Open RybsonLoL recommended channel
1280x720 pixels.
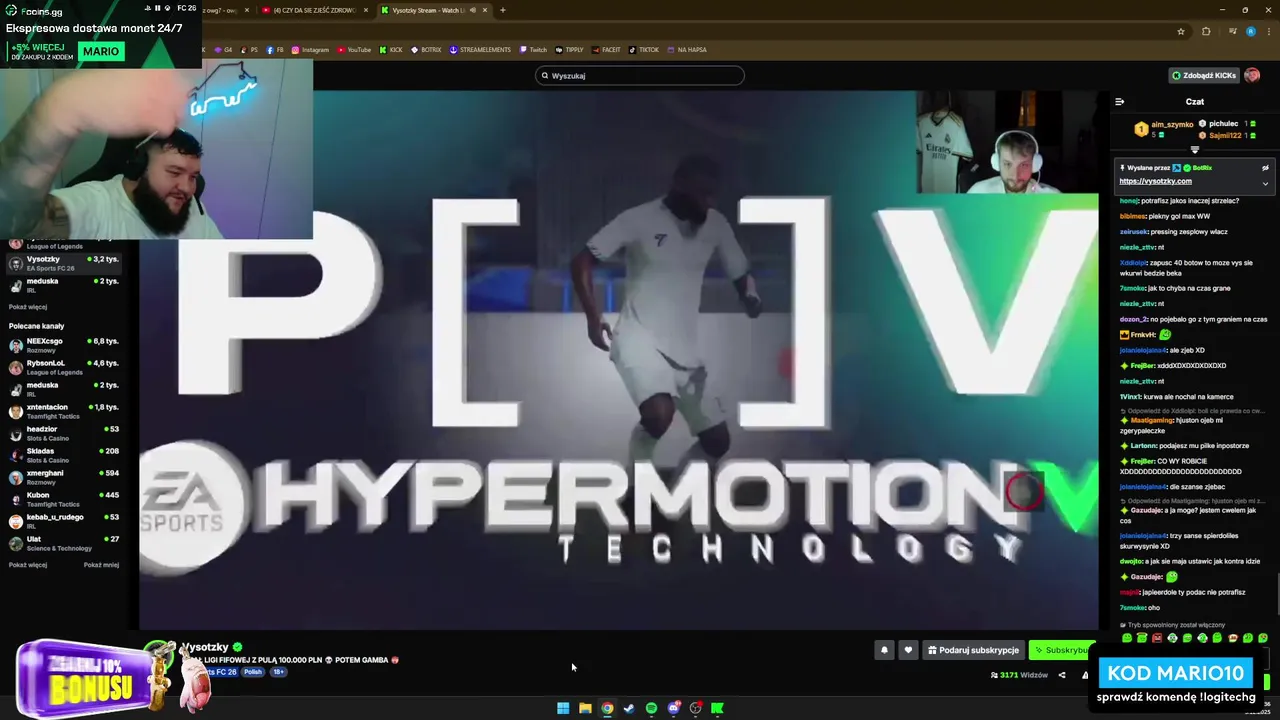click(x=66, y=367)
